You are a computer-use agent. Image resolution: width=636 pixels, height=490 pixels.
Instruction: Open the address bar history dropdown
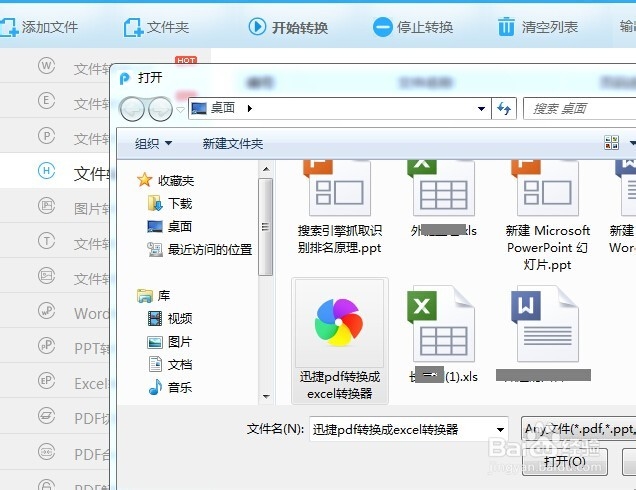click(481, 108)
